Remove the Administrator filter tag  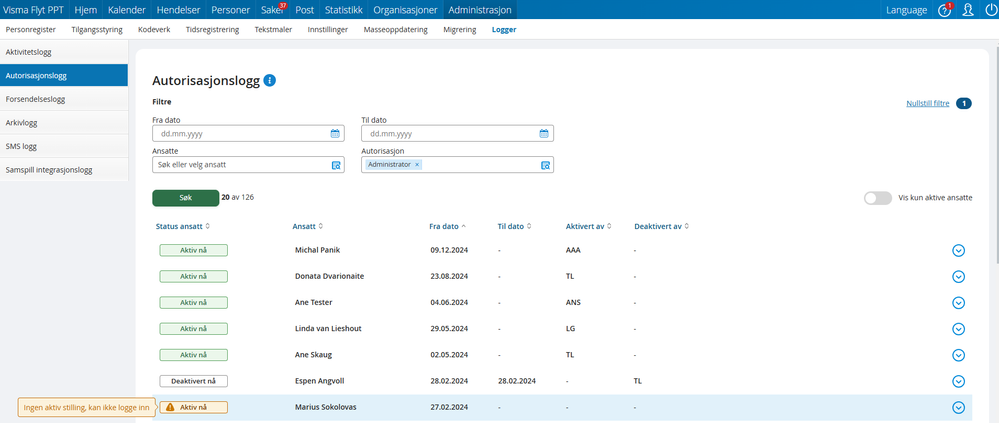click(417, 164)
